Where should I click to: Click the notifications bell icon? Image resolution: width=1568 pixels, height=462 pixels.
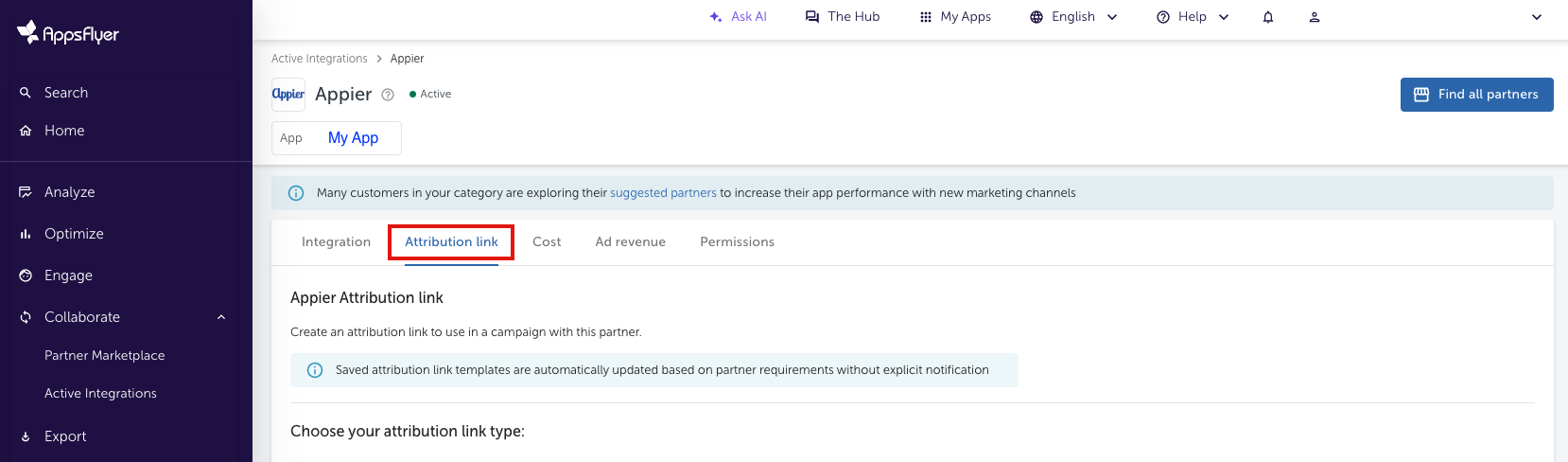pyautogui.click(x=1268, y=17)
